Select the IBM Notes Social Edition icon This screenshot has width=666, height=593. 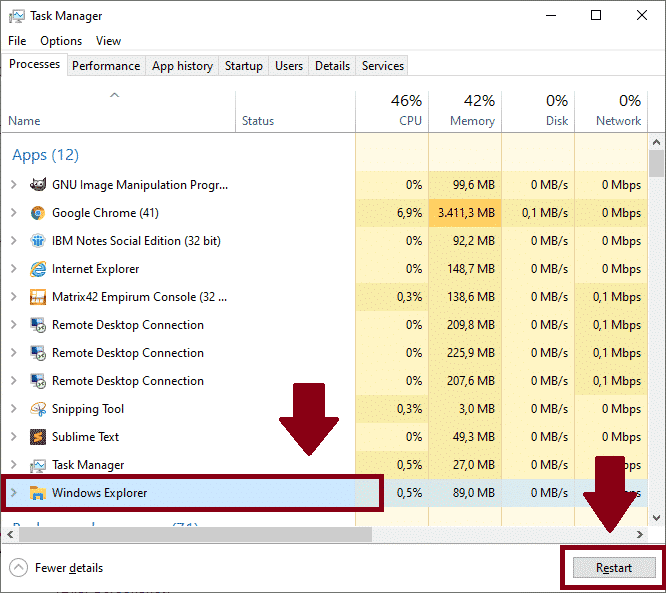38,241
